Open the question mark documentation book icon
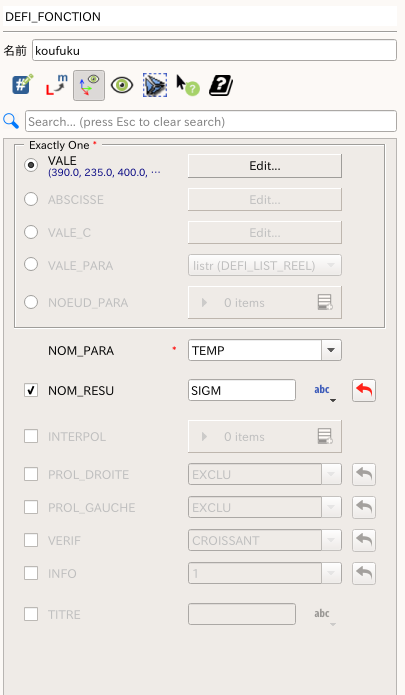 (x=221, y=85)
